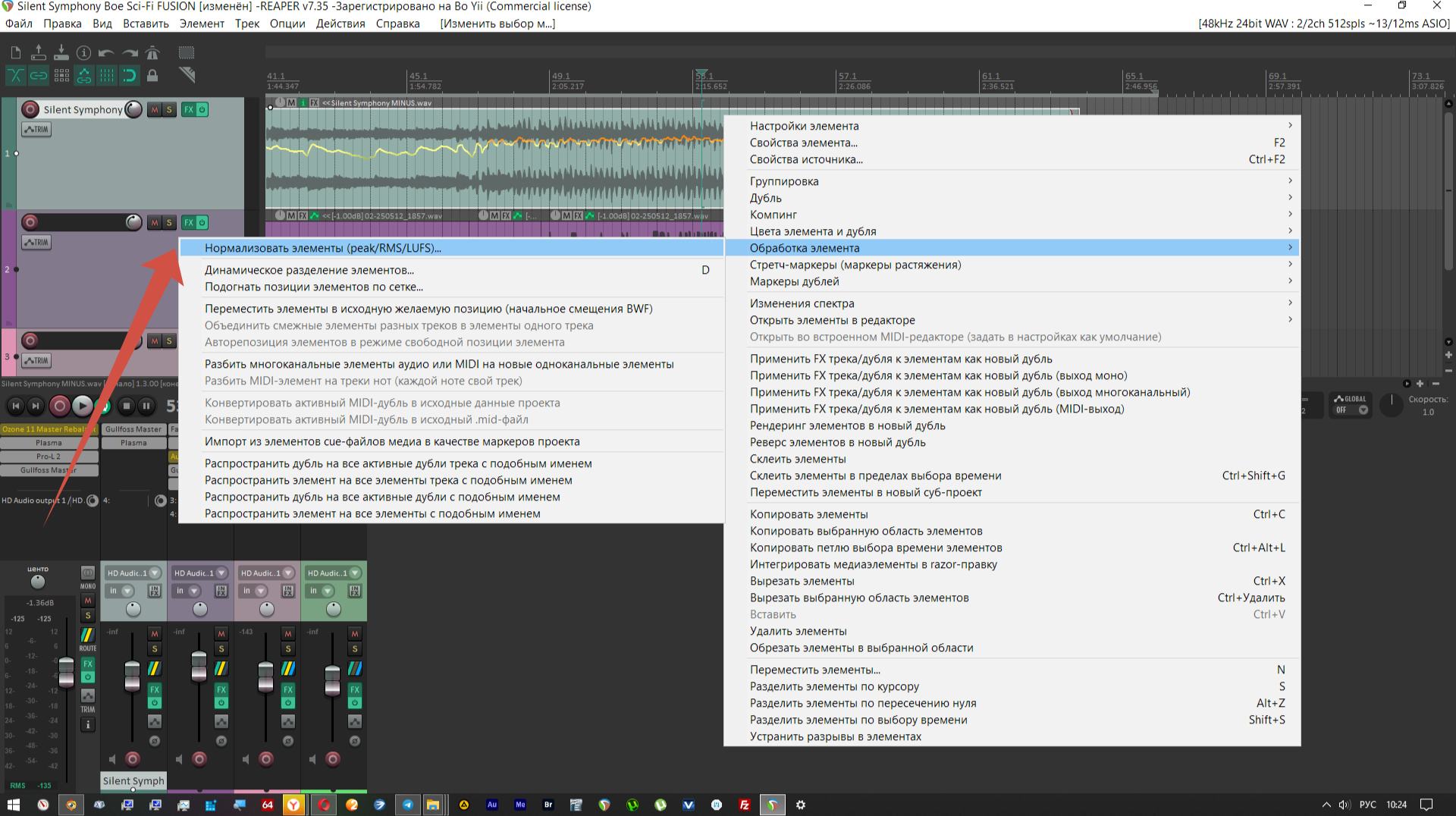Open the Трек menu in menu bar
The image size is (1456, 816).
pos(246,24)
